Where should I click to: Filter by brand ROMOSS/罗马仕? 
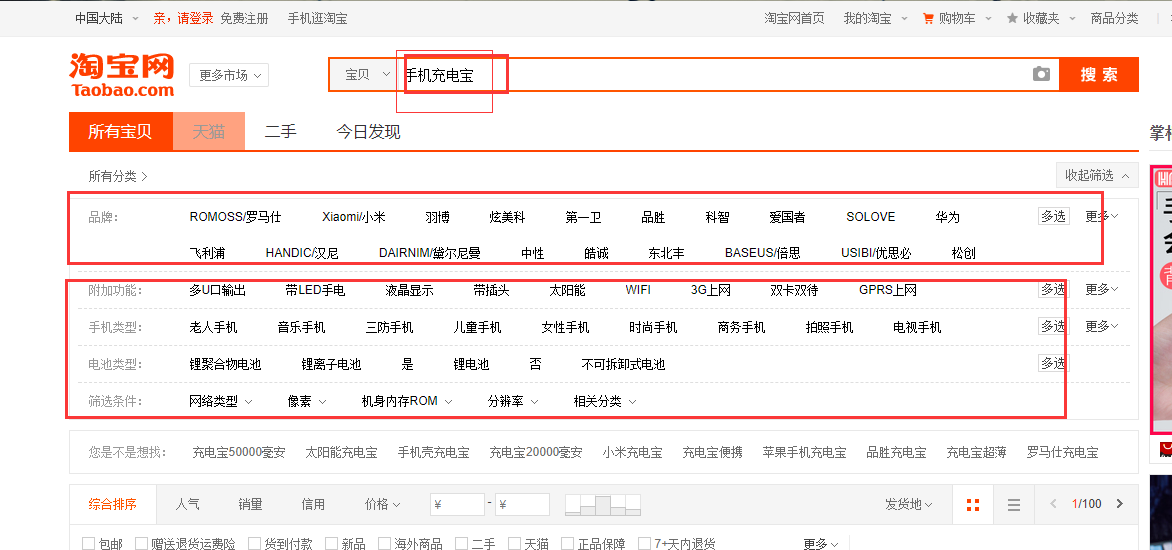coord(235,217)
